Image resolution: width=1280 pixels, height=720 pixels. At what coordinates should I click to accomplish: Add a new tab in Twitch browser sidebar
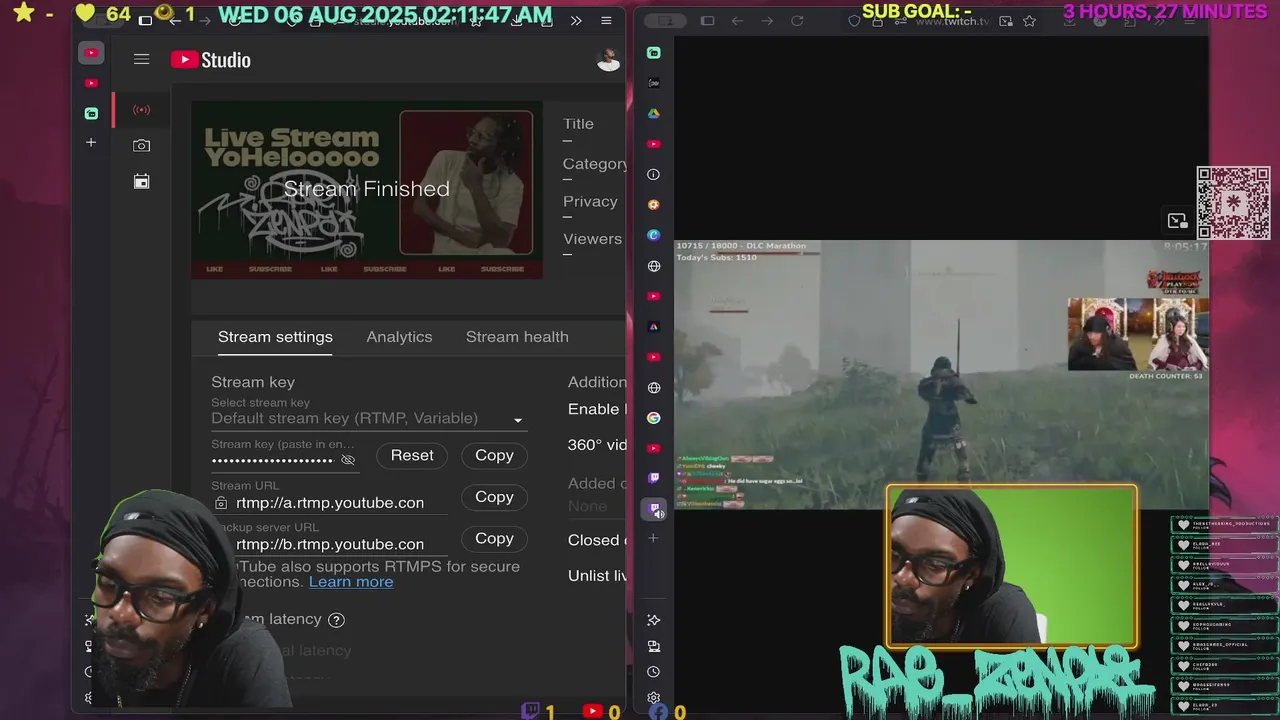[654, 539]
